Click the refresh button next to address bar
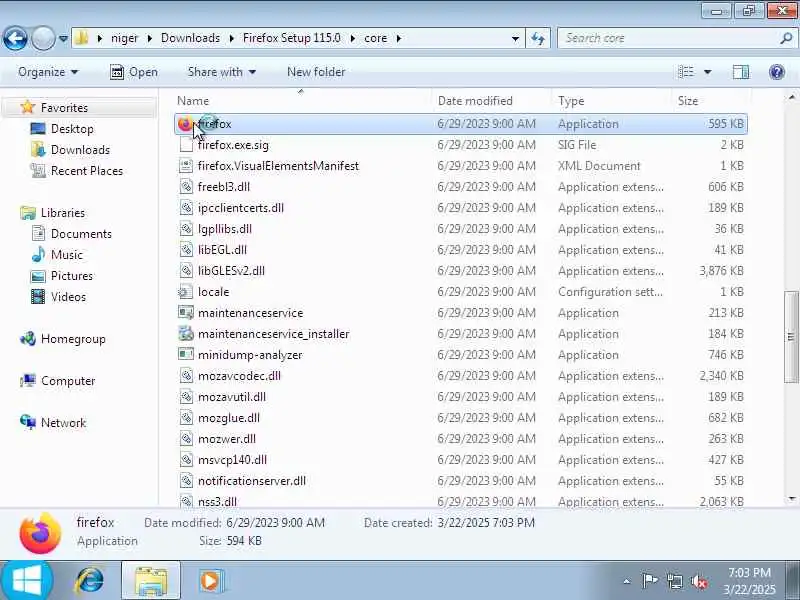The width and height of the screenshot is (800, 600). coord(538,38)
